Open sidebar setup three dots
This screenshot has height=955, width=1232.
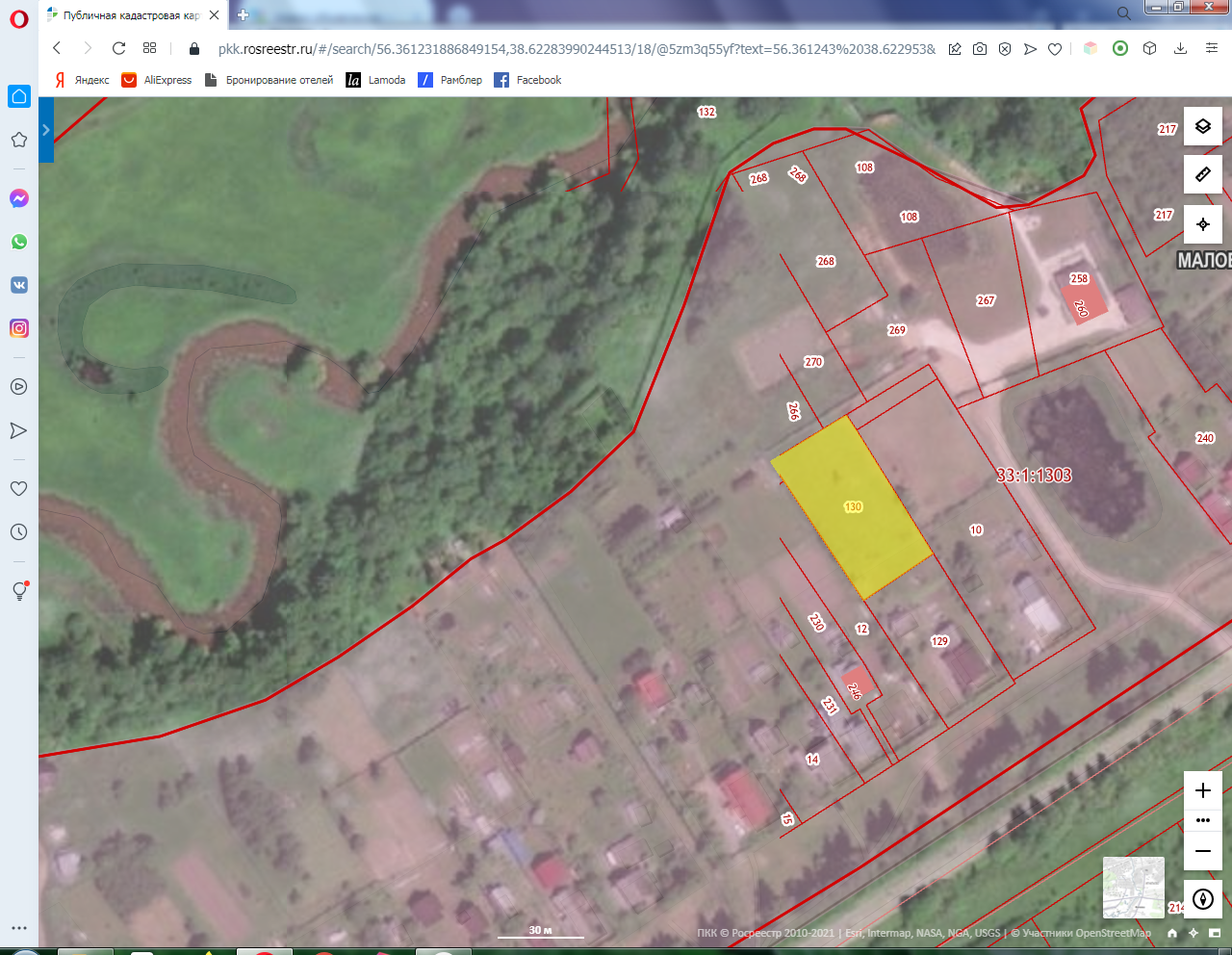(19, 928)
